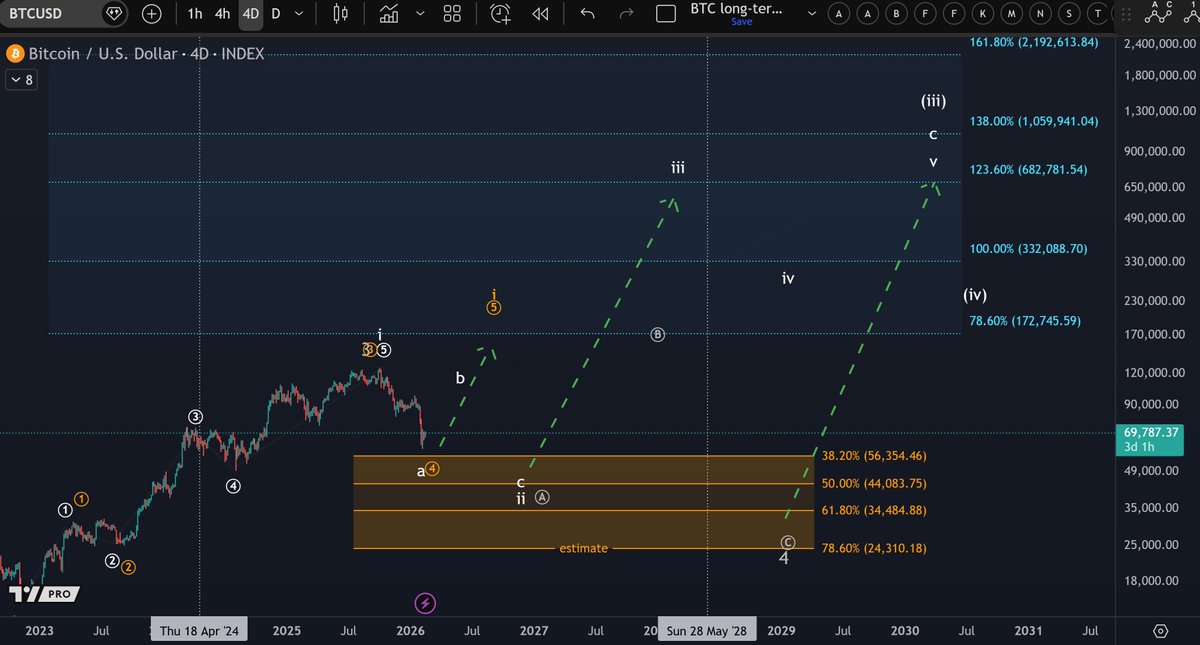Viewport: 1200px width, 645px height.
Task: Expand the favorite indicators dropdown arrow
Action: (418, 14)
